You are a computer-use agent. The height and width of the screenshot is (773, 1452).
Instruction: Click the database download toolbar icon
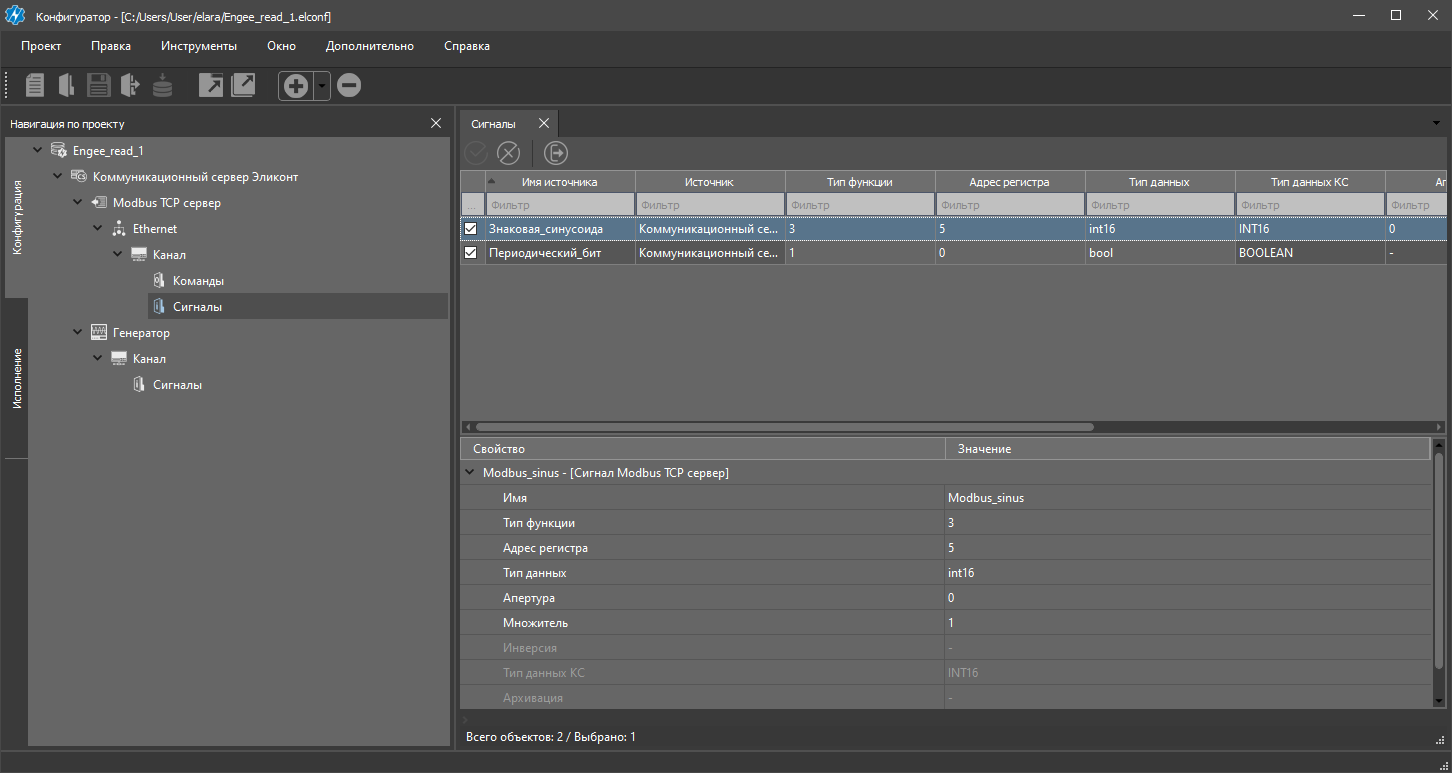162,86
